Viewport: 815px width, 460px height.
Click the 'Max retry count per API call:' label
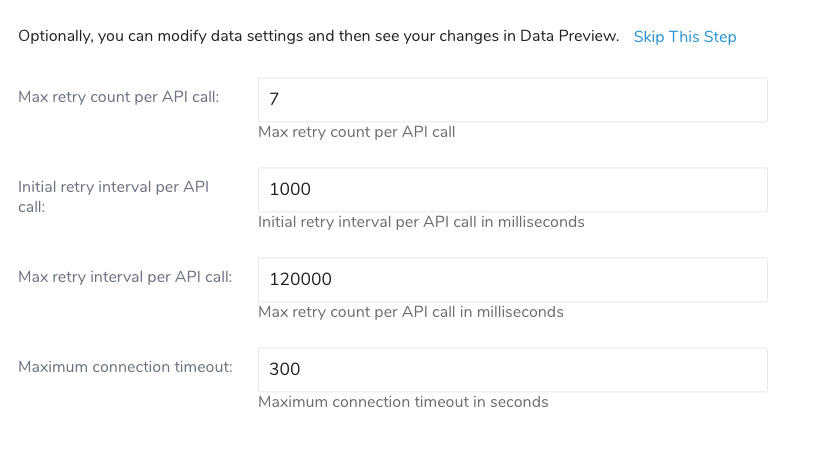pos(119,97)
